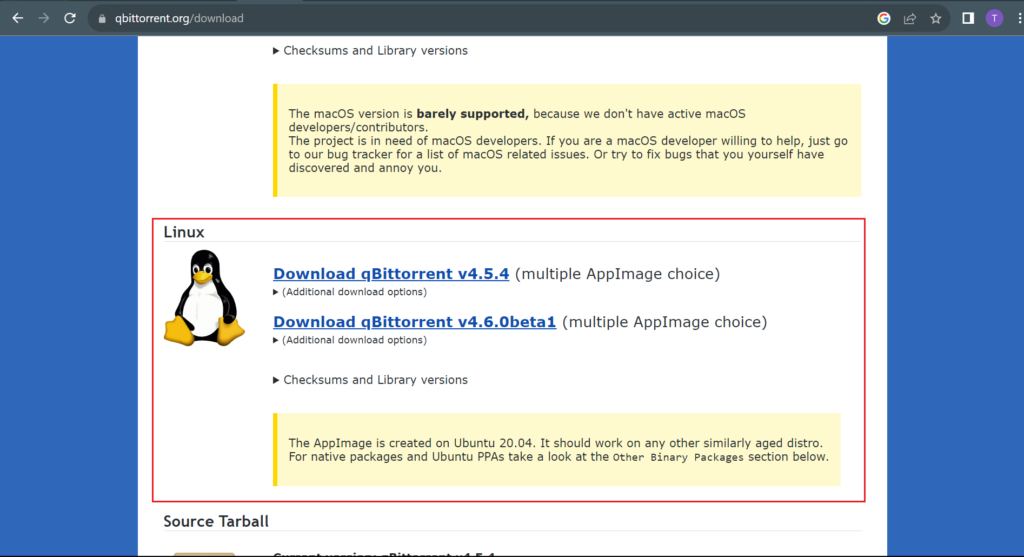This screenshot has height=557, width=1024.
Task: Click Download qBittorrent v4.6.0beta1 link
Action: click(414, 322)
